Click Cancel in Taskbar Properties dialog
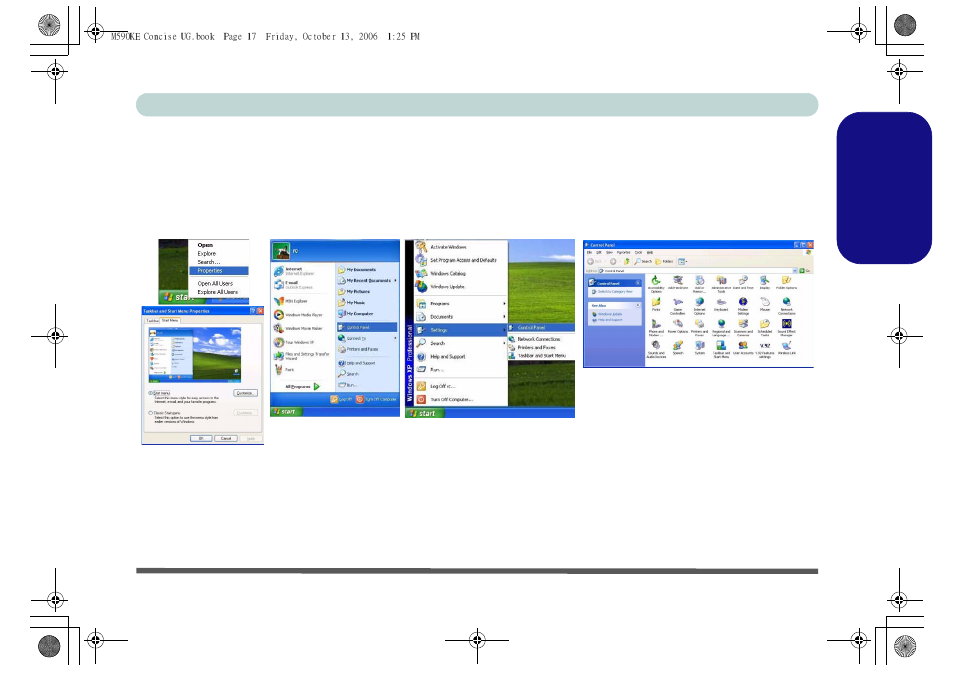This screenshot has height=673, width=954. pyautogui.click(x=226, y=438)
